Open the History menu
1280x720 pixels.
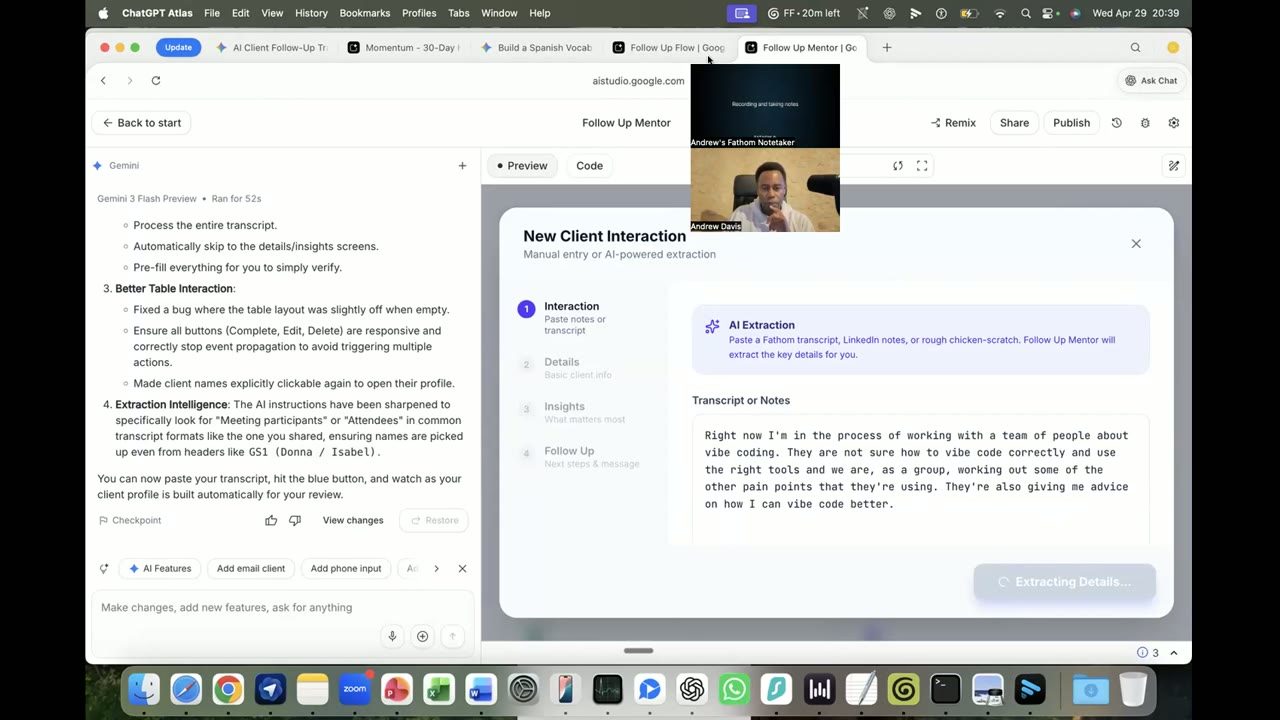pos(311,13)
